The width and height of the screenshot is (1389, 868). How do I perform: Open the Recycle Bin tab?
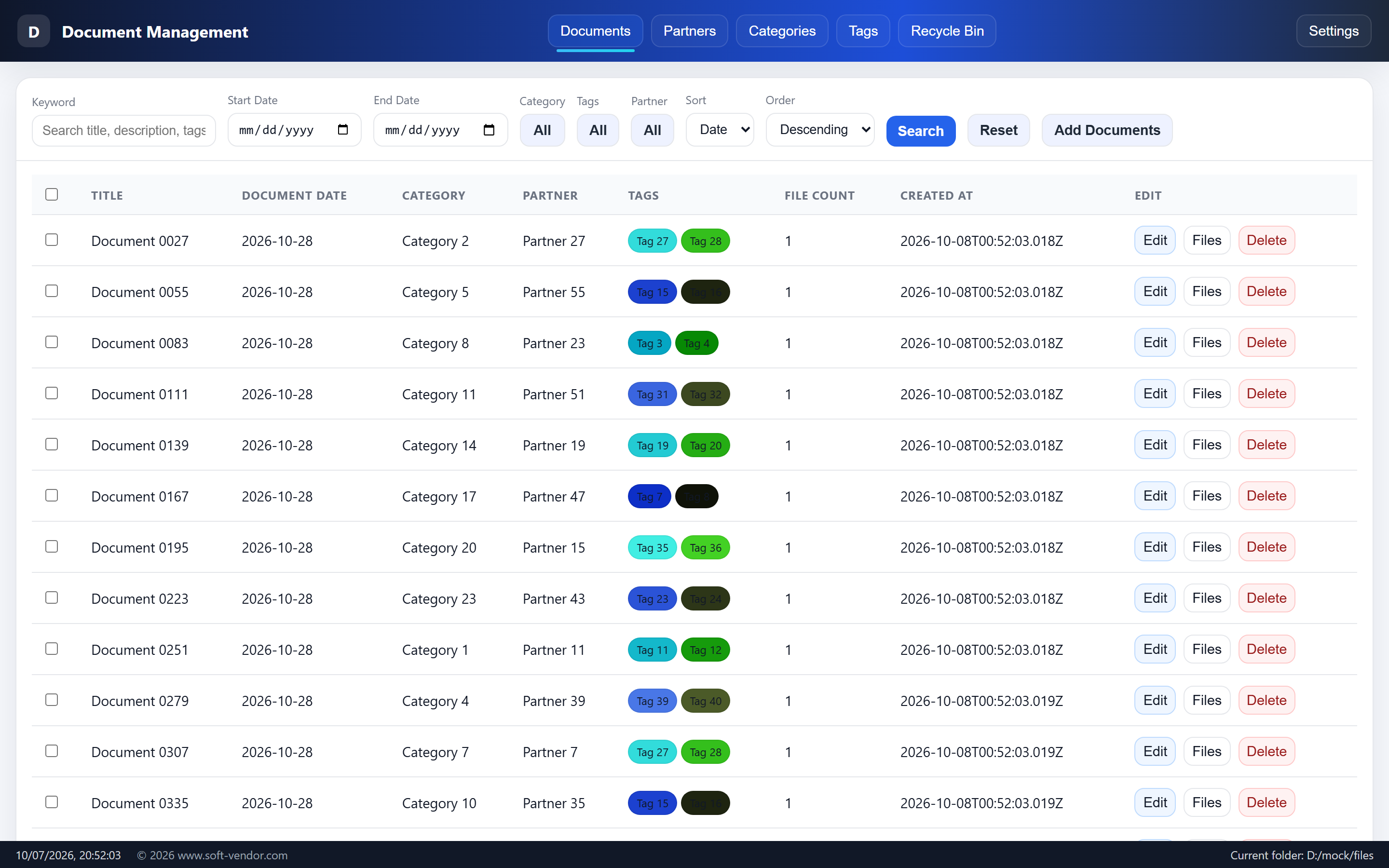tap(946, 31)
